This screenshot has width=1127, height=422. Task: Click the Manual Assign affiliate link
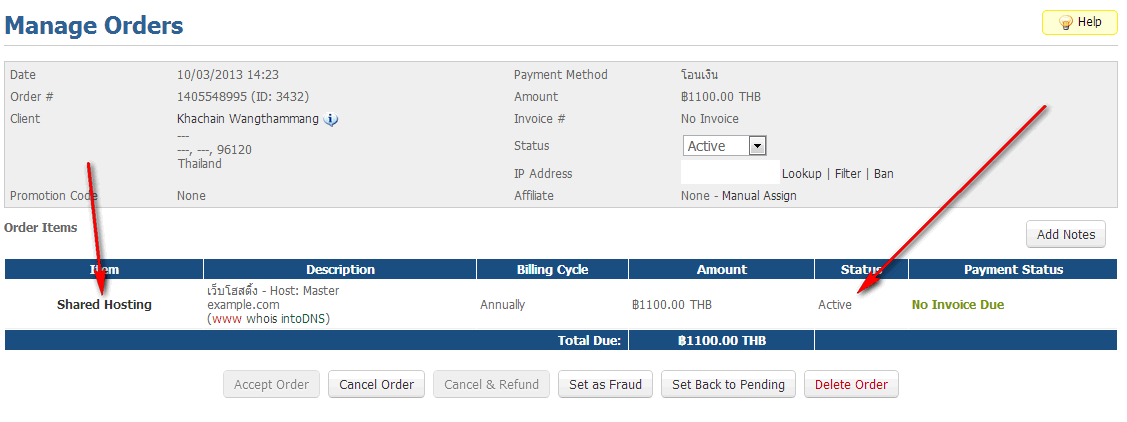759,196
